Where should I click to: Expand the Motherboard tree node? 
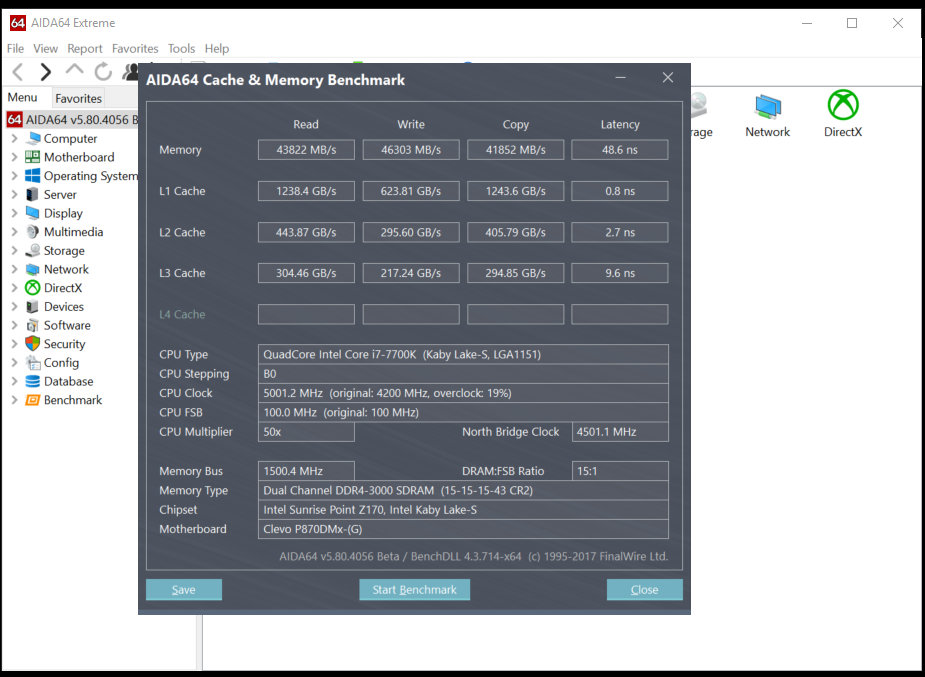click(x=15, y=157)
